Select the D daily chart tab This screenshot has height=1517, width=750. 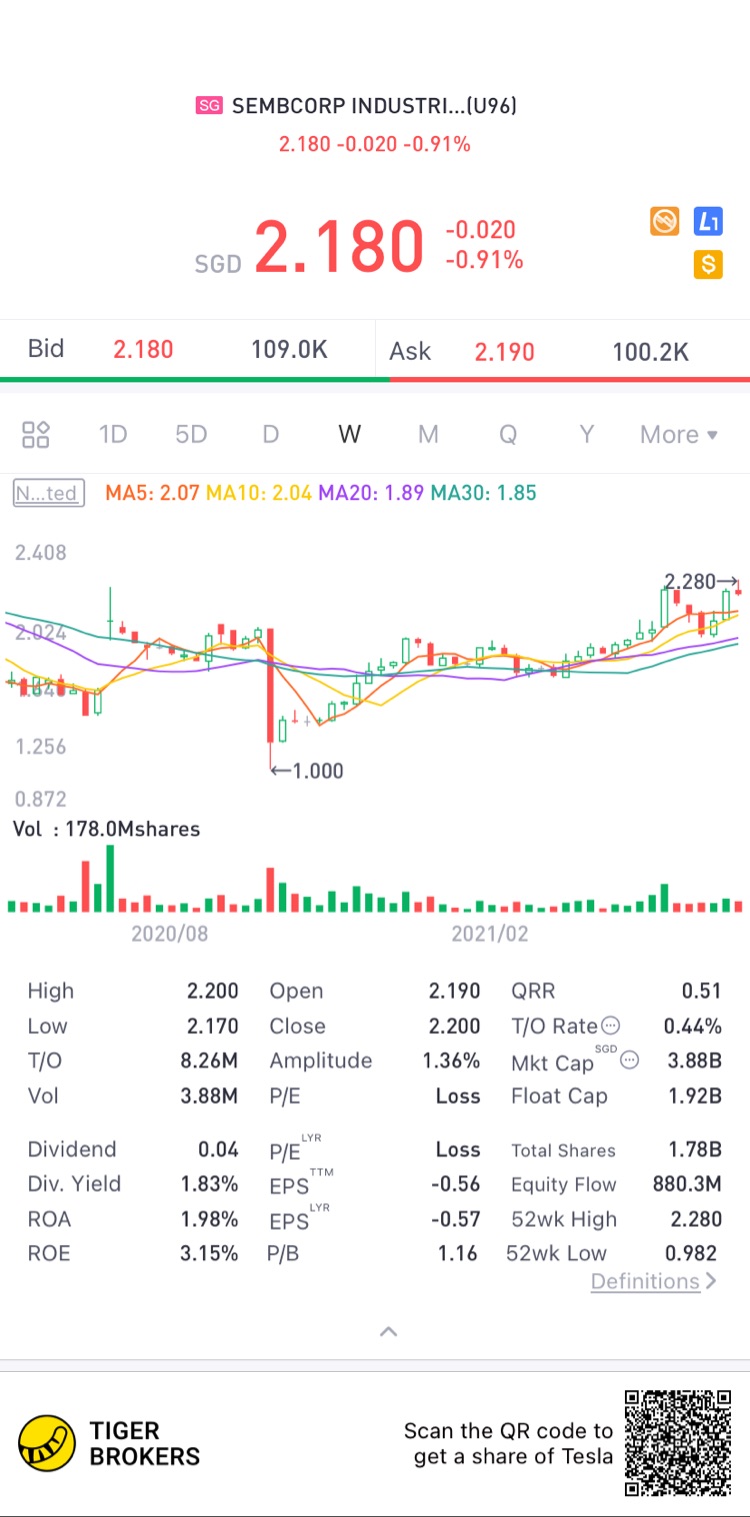click(270, 434)
